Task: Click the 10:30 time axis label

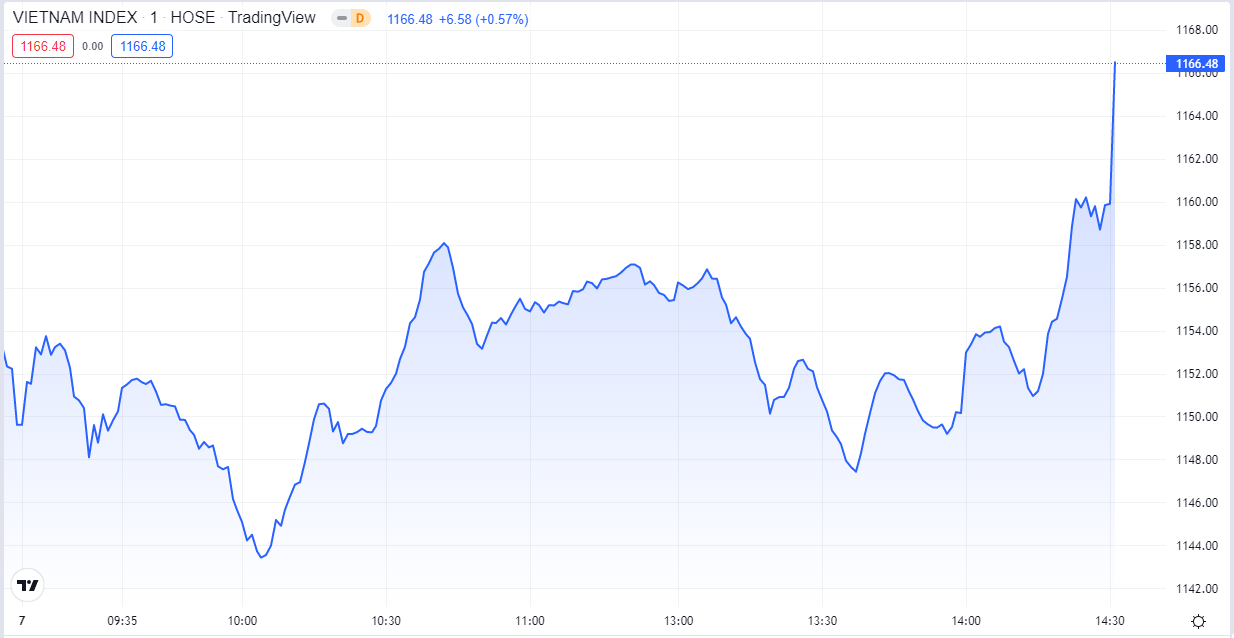Action: pyautogui.click(x=386, y=621)
